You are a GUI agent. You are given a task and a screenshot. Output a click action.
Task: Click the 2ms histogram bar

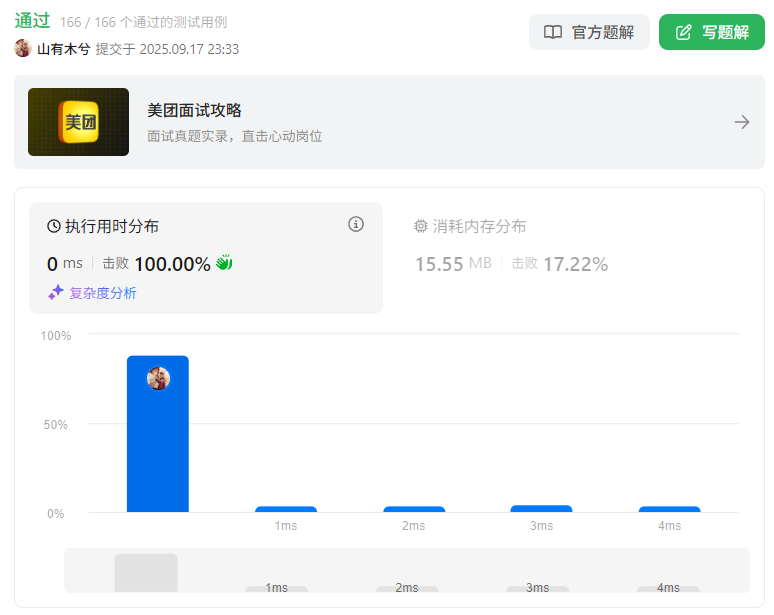point(414,509)
